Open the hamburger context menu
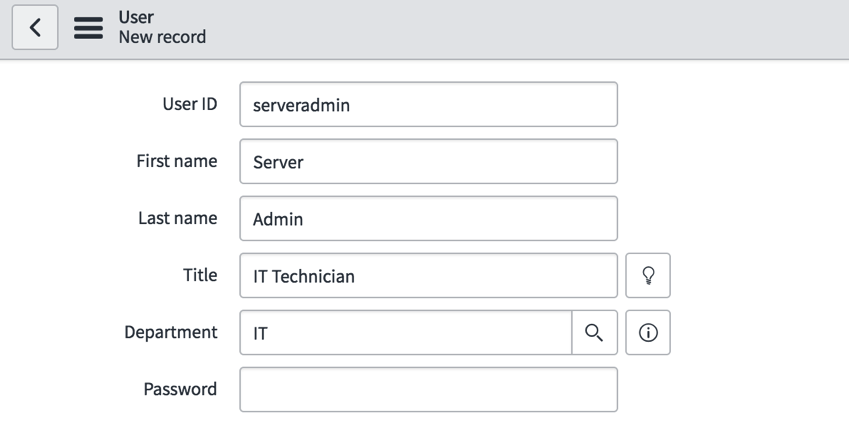 pyautogui.click(x=89, y=28)
